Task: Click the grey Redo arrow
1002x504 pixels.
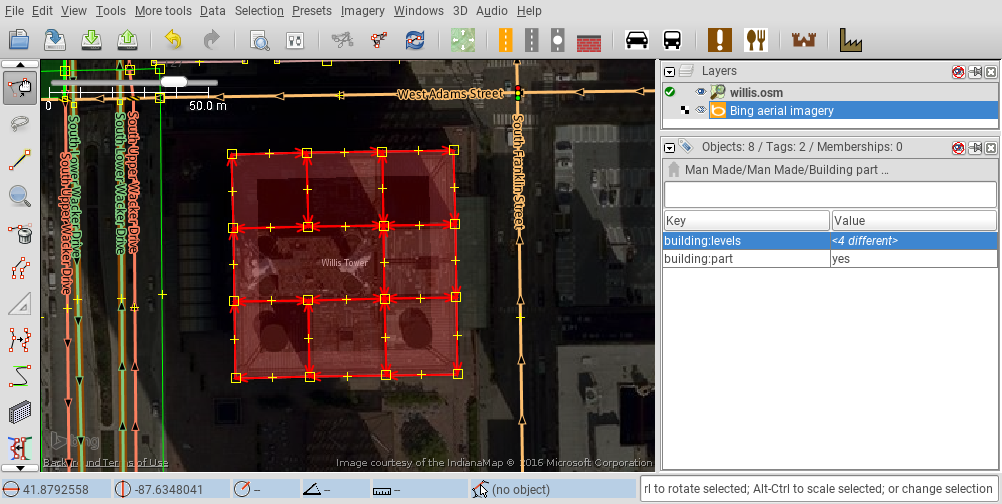Action: 210,40
